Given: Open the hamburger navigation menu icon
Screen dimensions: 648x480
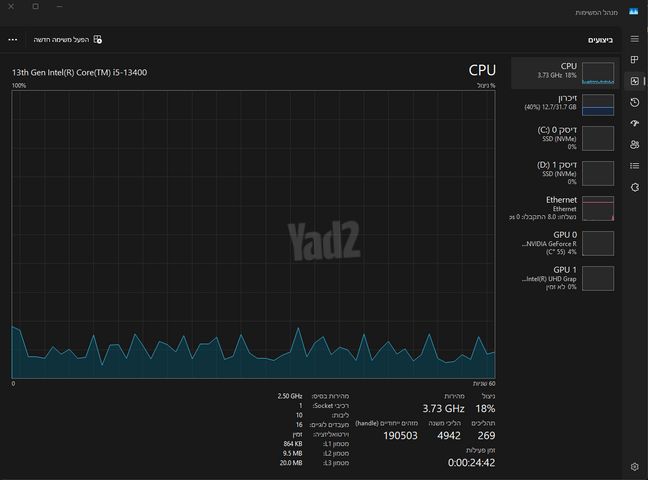Looking at the screenshot, I should click(x=635, y=39).
